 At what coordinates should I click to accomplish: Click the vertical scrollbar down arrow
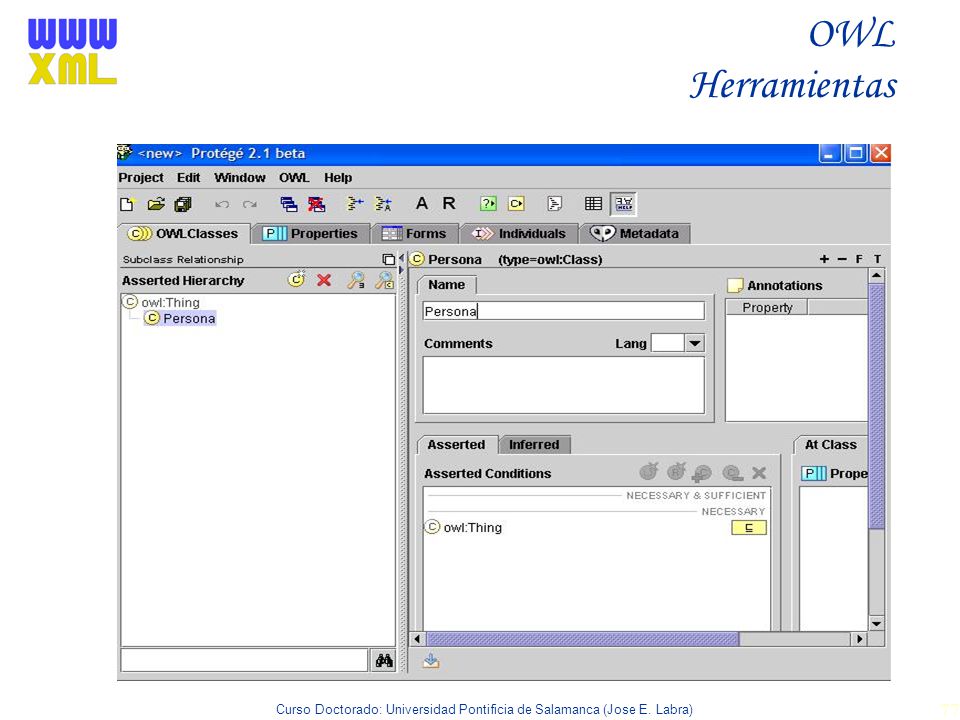(877, 623)
